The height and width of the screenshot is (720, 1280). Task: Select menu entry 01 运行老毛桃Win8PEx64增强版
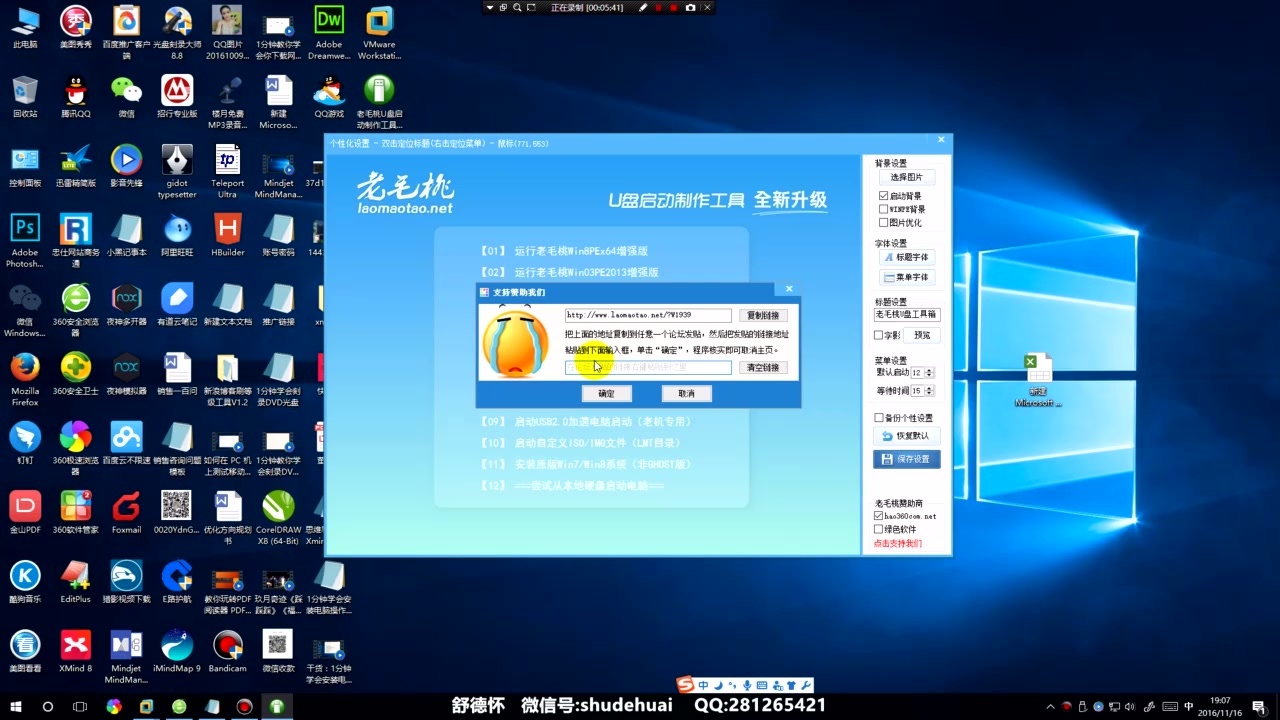[564, 251]
